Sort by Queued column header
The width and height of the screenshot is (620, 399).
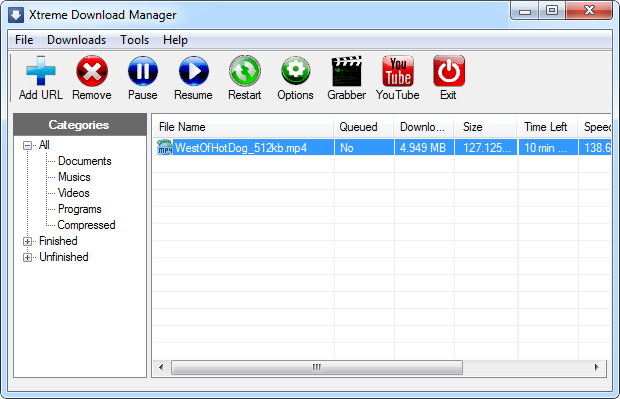pos(364,127)
